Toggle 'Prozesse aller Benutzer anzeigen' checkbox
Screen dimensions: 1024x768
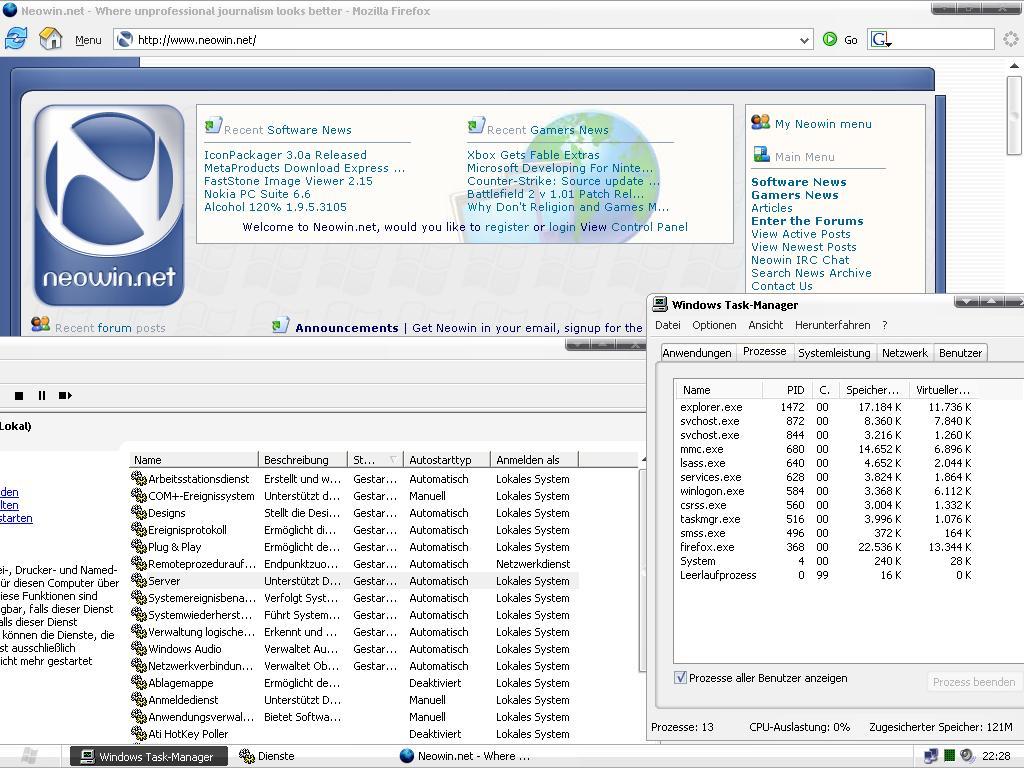681,678
